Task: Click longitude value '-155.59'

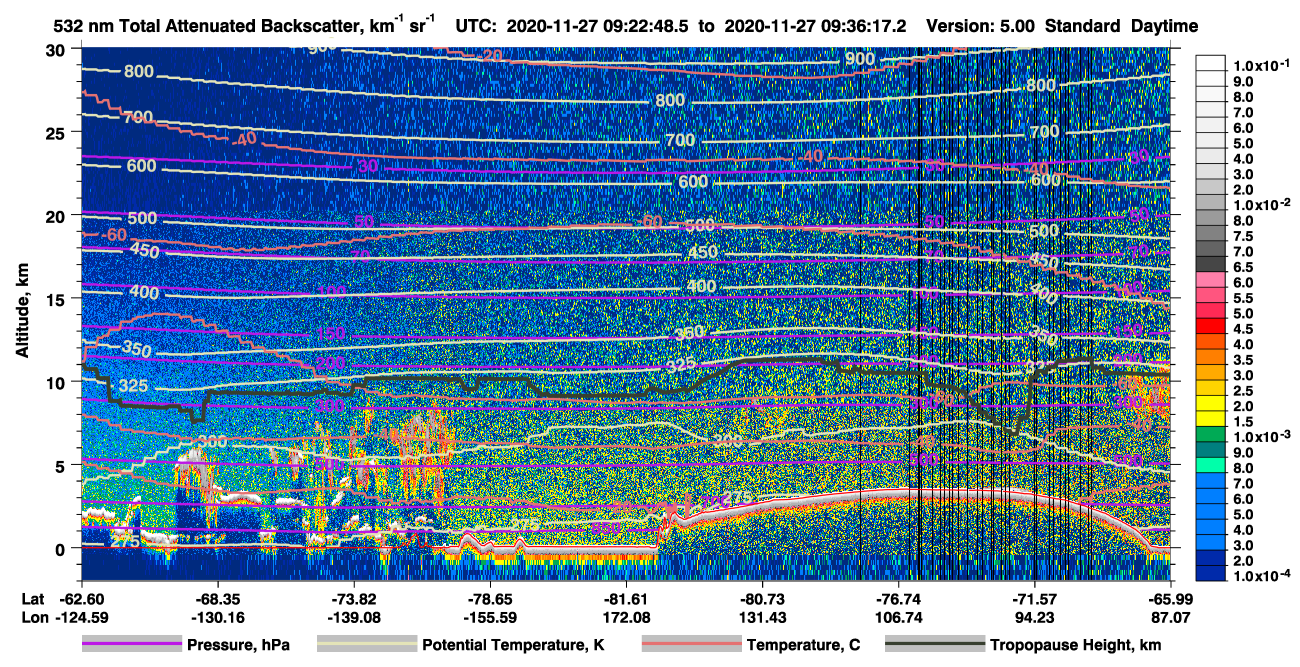Action: pos(491,617)
